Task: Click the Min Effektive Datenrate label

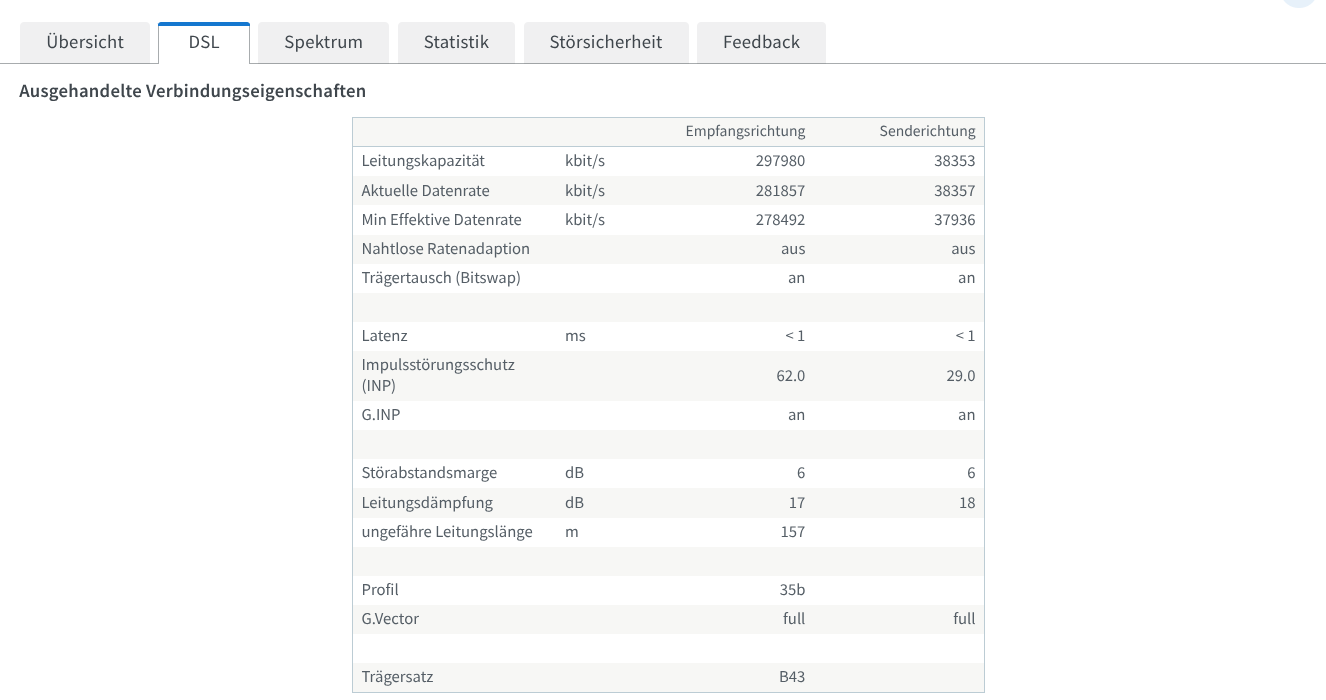Action: pos(441,220)
